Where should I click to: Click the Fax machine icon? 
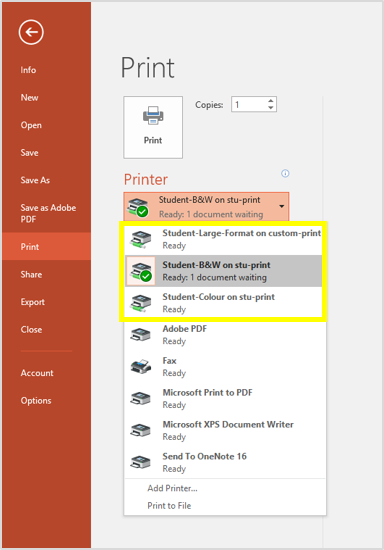pyautogui.click(x=141, y=367)
